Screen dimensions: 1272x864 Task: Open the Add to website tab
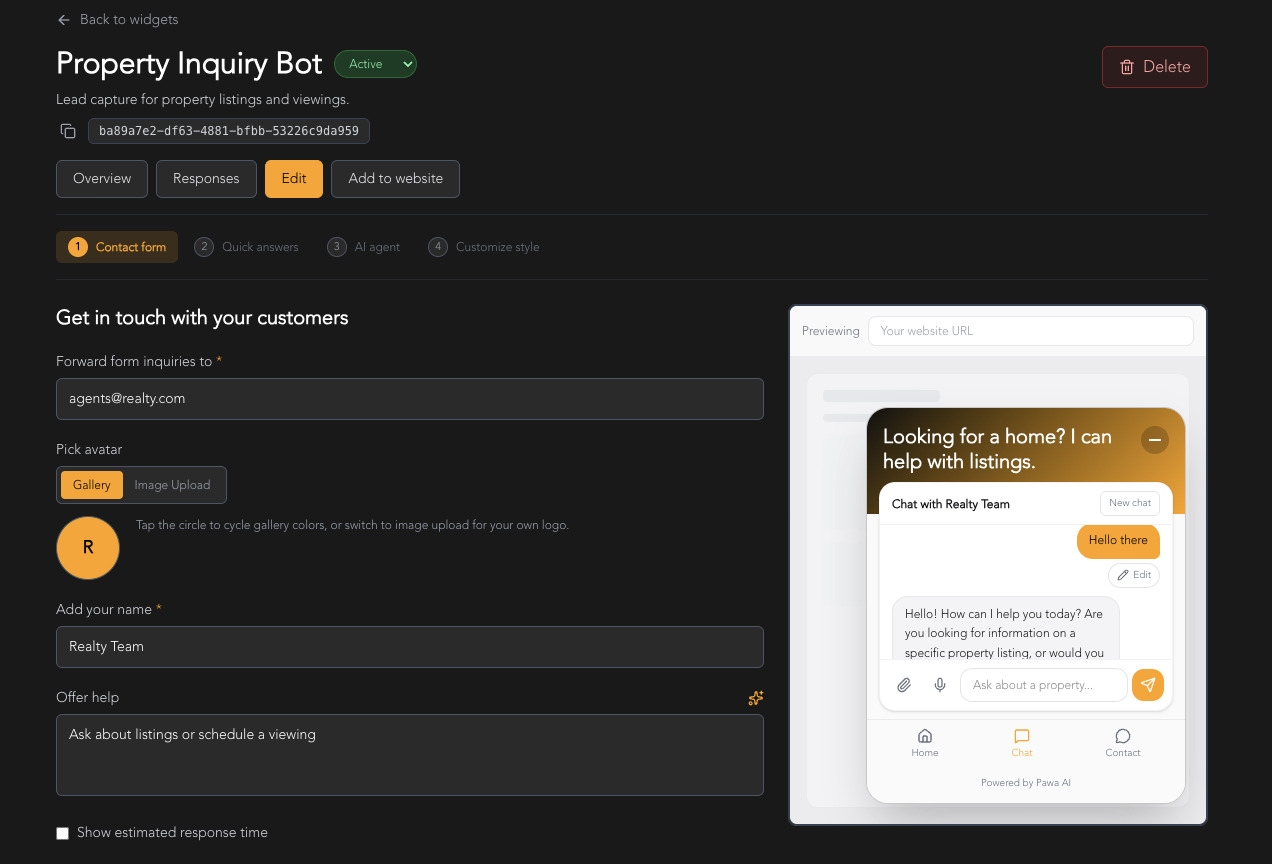point(395,179)
